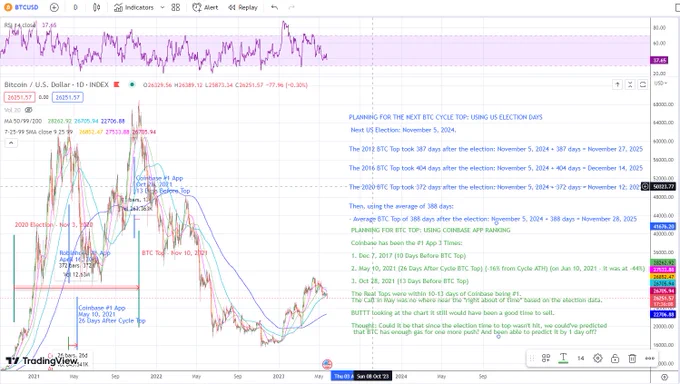Select the 'PLANNING FOR THE NEXT BTC CYCLE TOP' text
Screen dimensions: 680x384
click(x=445, y=117)
